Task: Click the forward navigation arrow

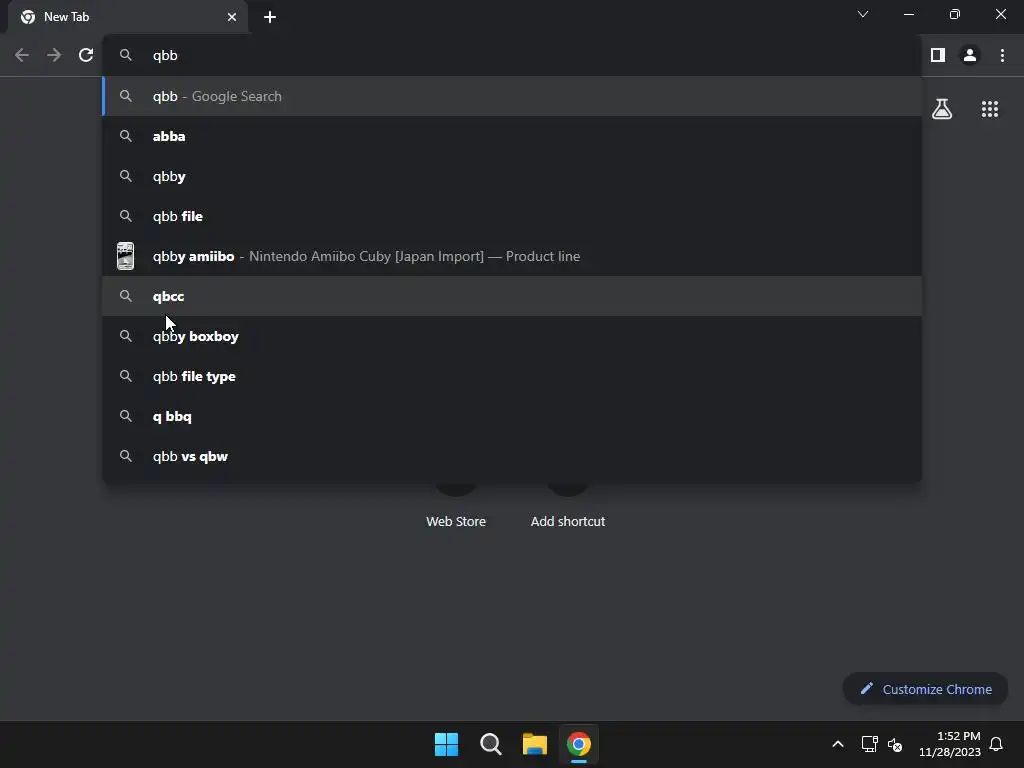Action: (54, 56)
